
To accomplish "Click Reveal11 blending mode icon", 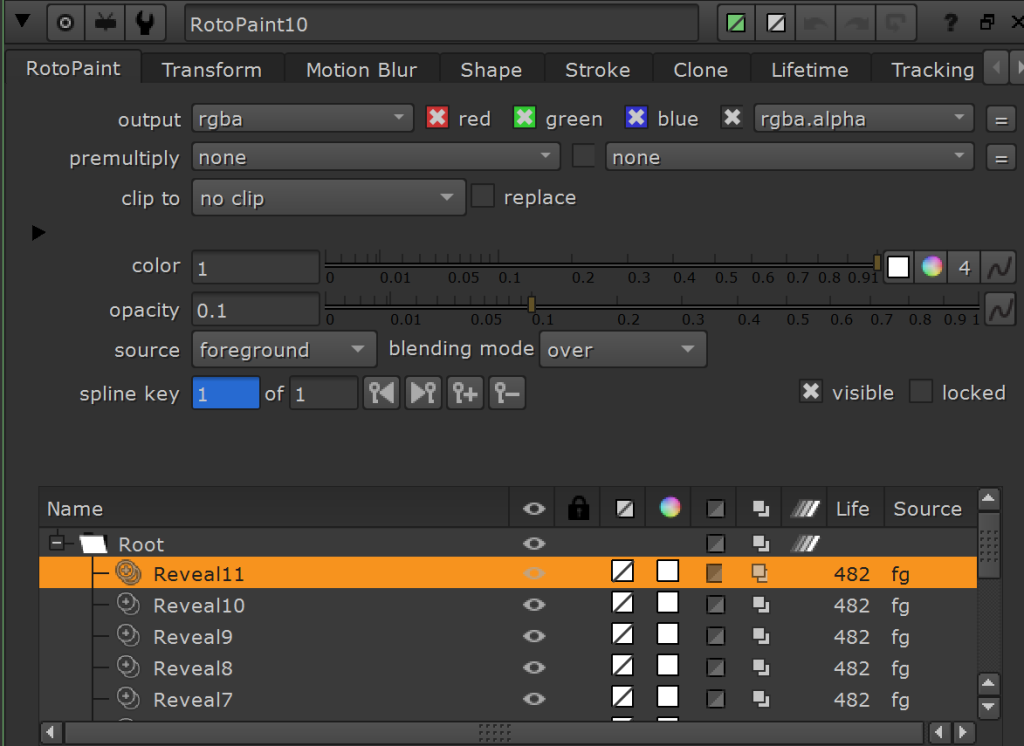I will tap(760, 573).
